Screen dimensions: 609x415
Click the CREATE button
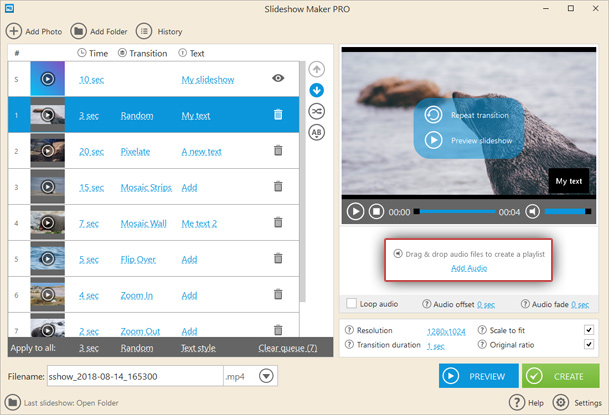click(560, 376)
